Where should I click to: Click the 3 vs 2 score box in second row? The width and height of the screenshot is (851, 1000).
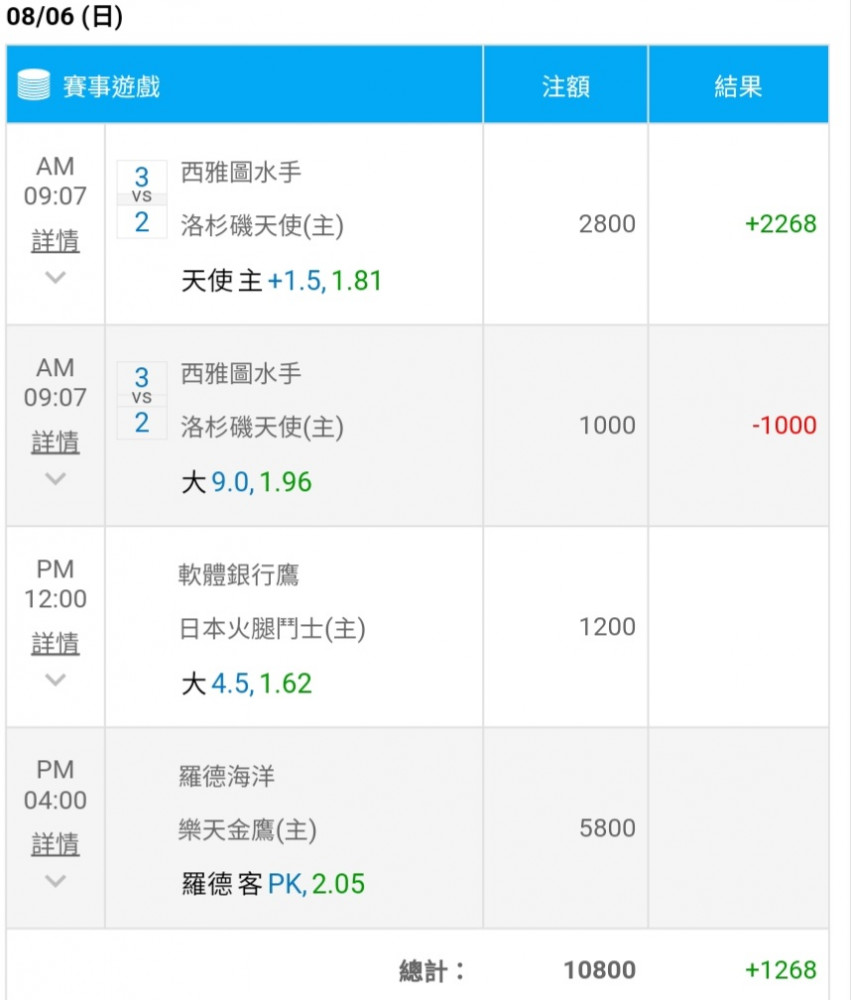coord(142,401)
